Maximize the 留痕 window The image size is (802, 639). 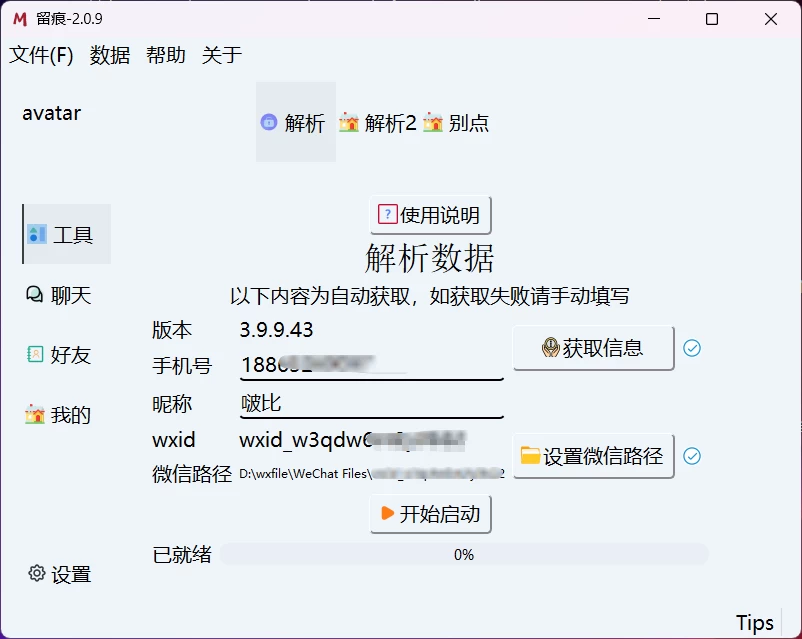pyautogui.click(x=712, y=19)
